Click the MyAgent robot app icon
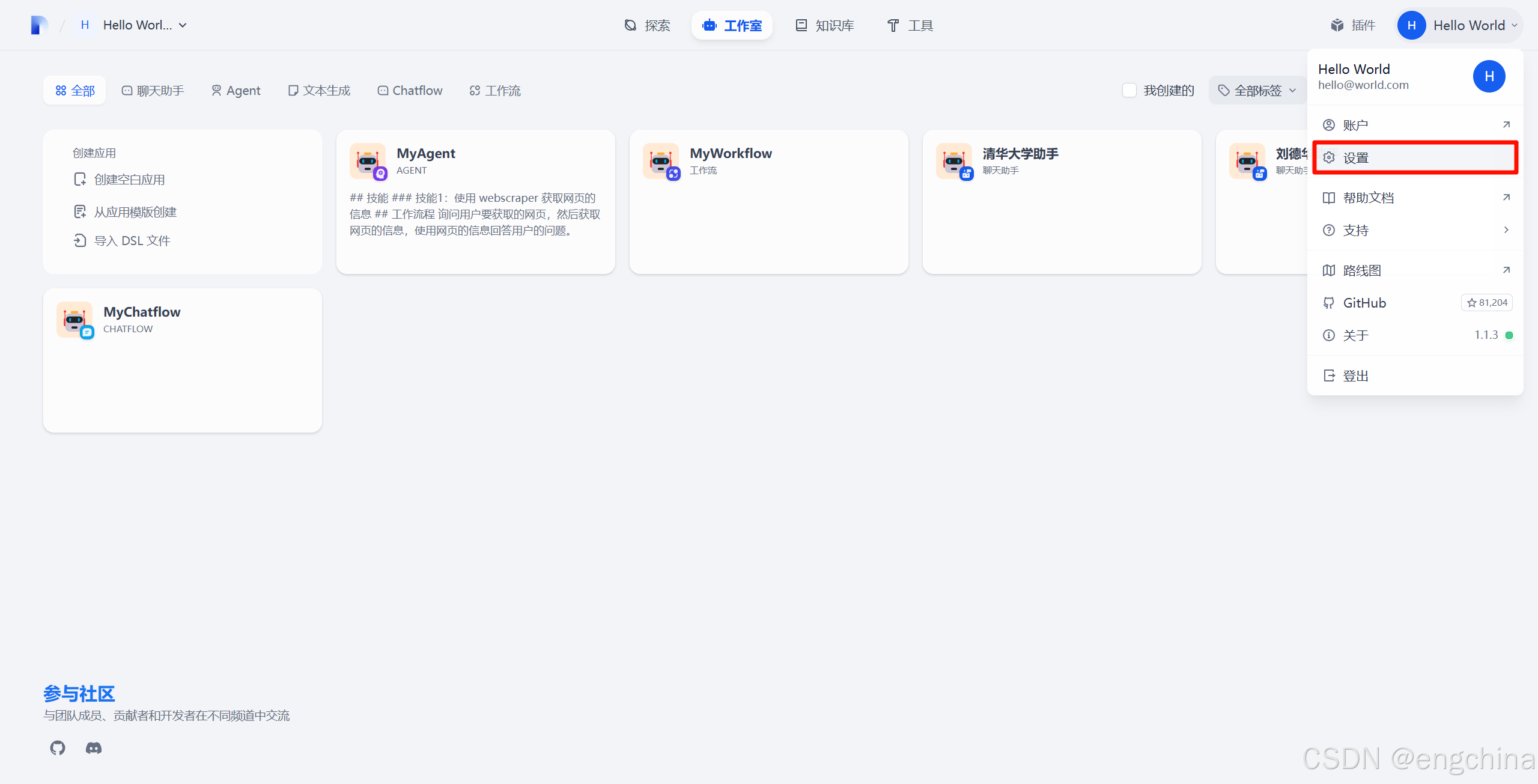The image size is (1538, 784). 368,161
